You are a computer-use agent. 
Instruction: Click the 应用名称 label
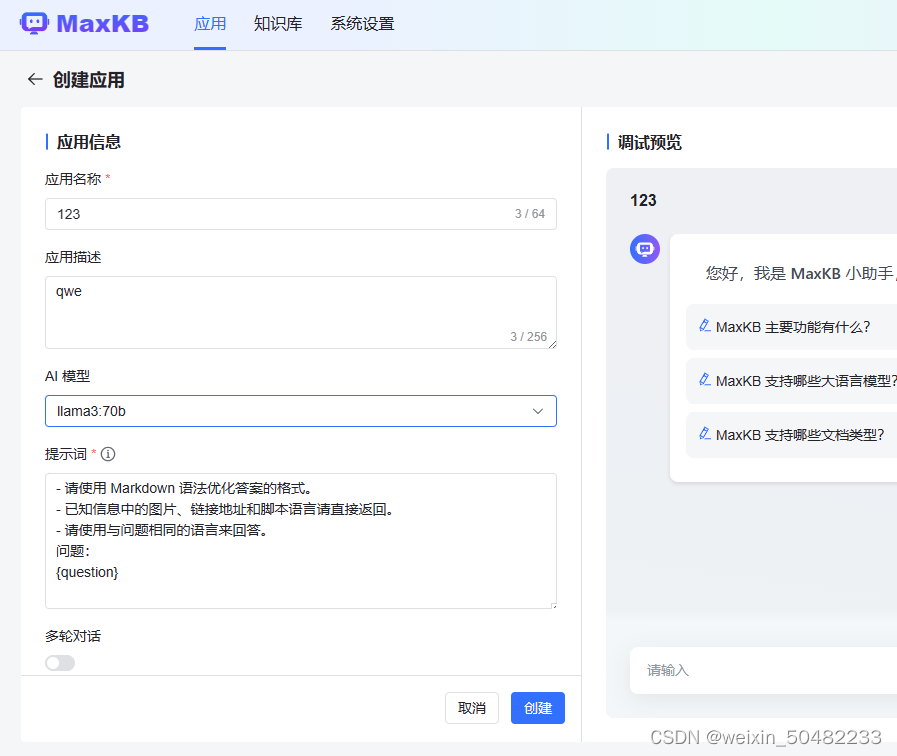[x=73, y=179]
